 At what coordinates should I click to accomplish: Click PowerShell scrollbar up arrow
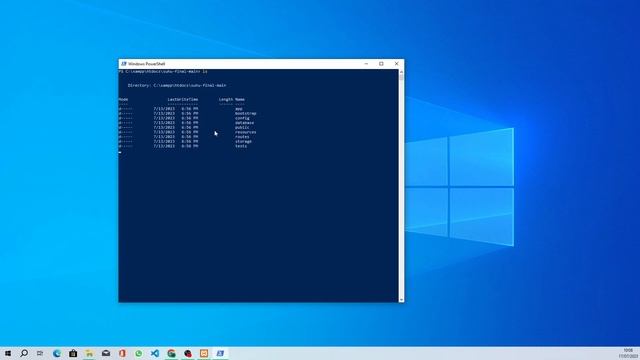[x=401, y=72]
